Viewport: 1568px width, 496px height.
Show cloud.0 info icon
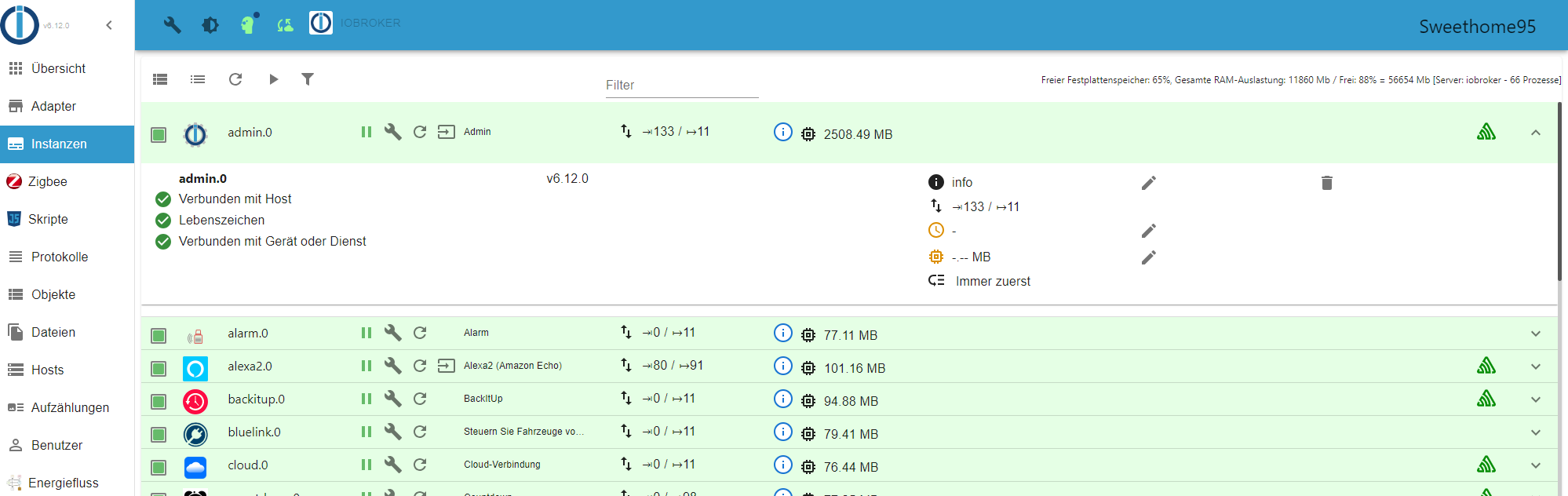[782, 465]
